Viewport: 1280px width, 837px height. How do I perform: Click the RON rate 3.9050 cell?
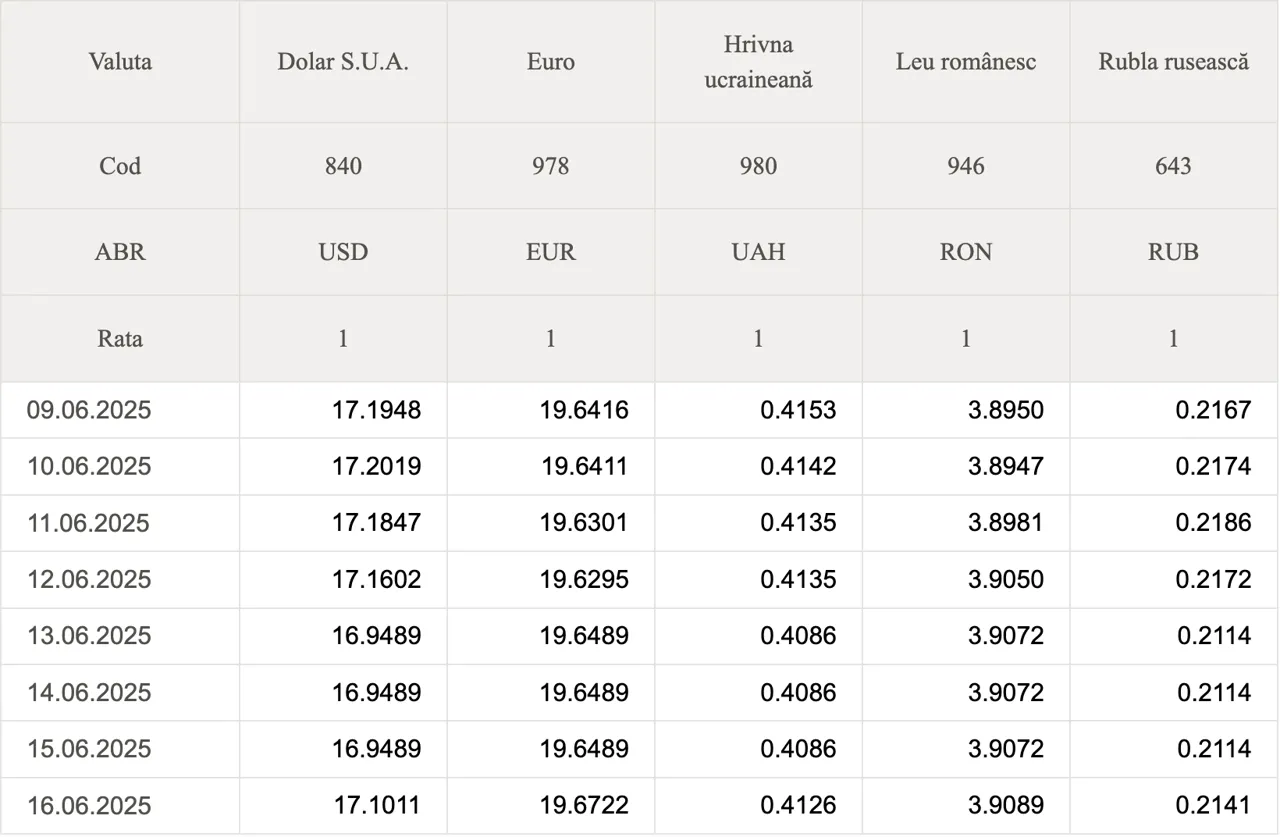(x=966, y=580)
